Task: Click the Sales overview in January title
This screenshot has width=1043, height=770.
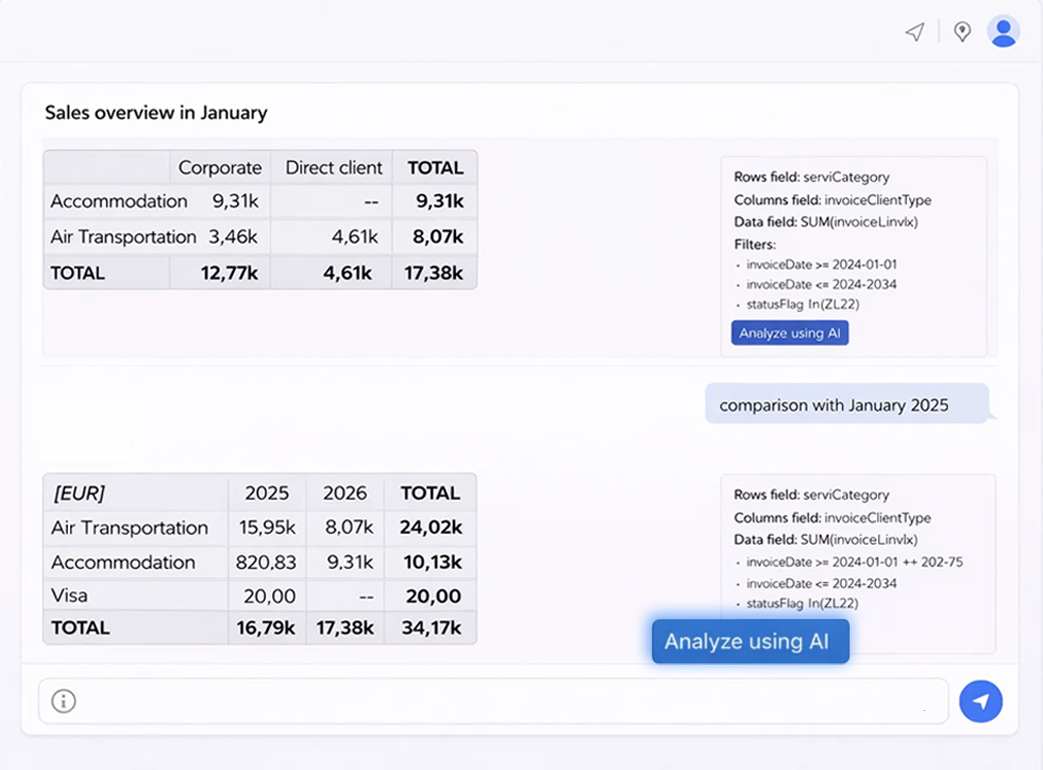Action: (x=156, y=113)
